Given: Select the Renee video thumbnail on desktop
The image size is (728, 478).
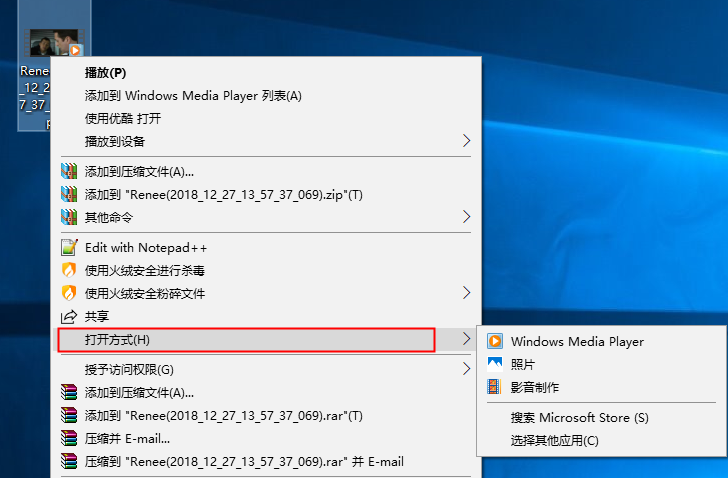Looking at the screenshot, I should [x=55, y=43].
